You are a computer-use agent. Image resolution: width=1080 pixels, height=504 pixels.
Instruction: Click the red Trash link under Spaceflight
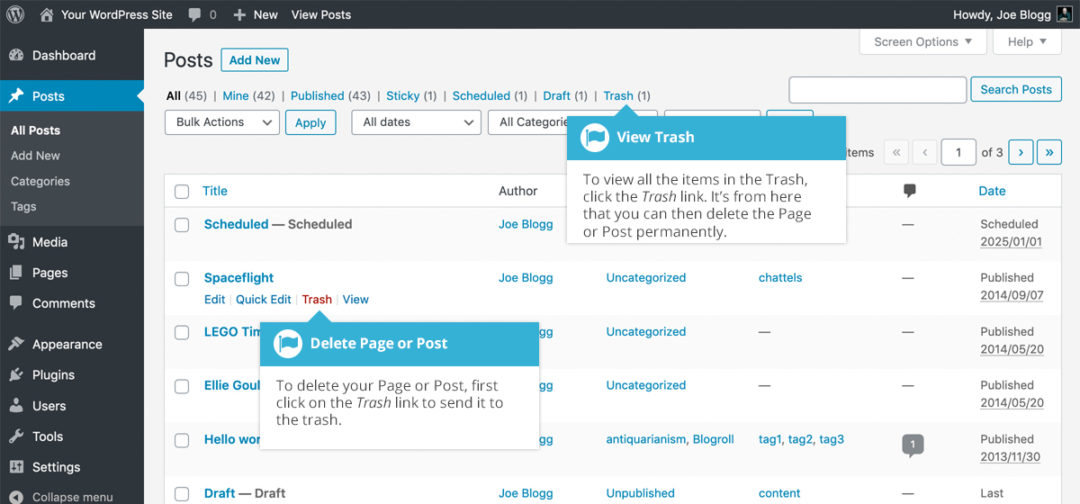317,300
